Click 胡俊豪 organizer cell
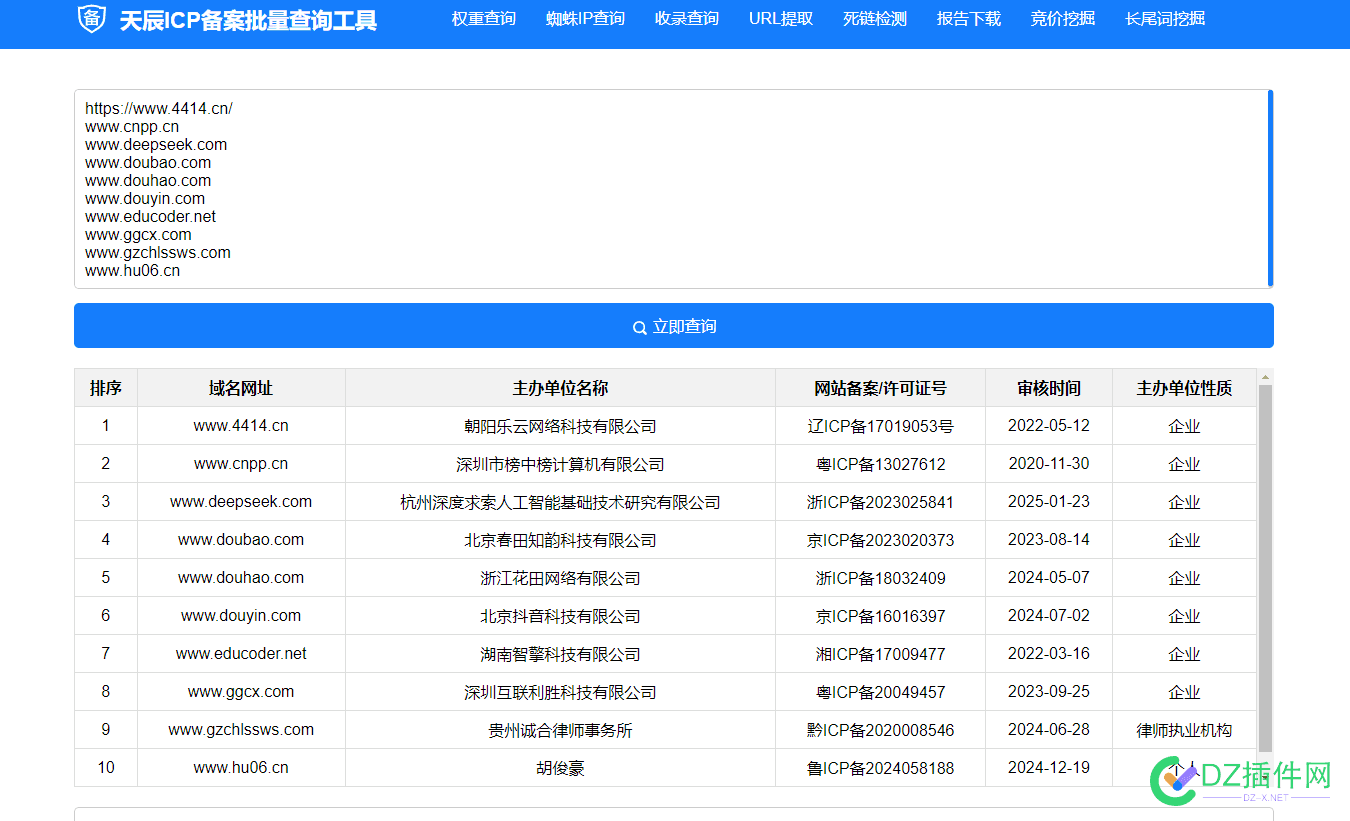 click(560, 768)
